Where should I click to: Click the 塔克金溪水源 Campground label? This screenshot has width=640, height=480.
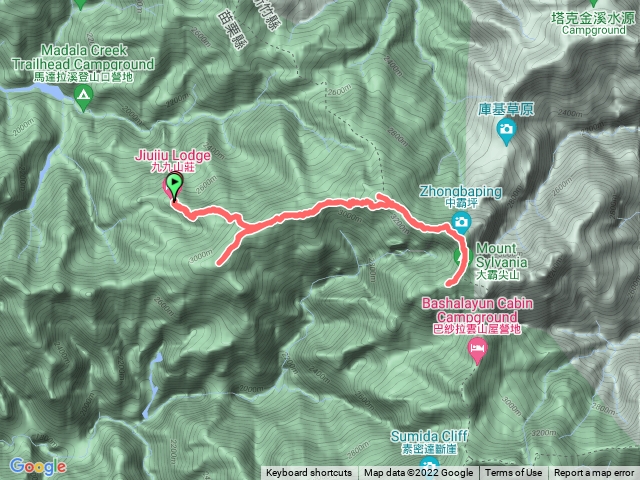pos(593,23)
